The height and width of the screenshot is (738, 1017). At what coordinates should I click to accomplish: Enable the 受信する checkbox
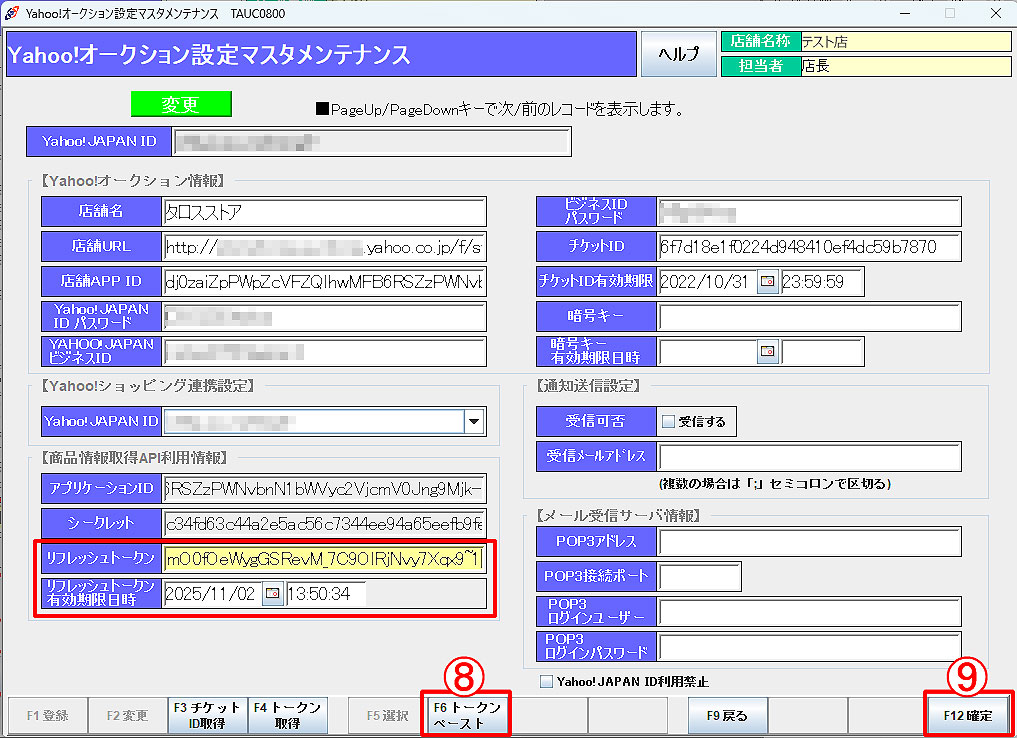click(x=669, y=422)
